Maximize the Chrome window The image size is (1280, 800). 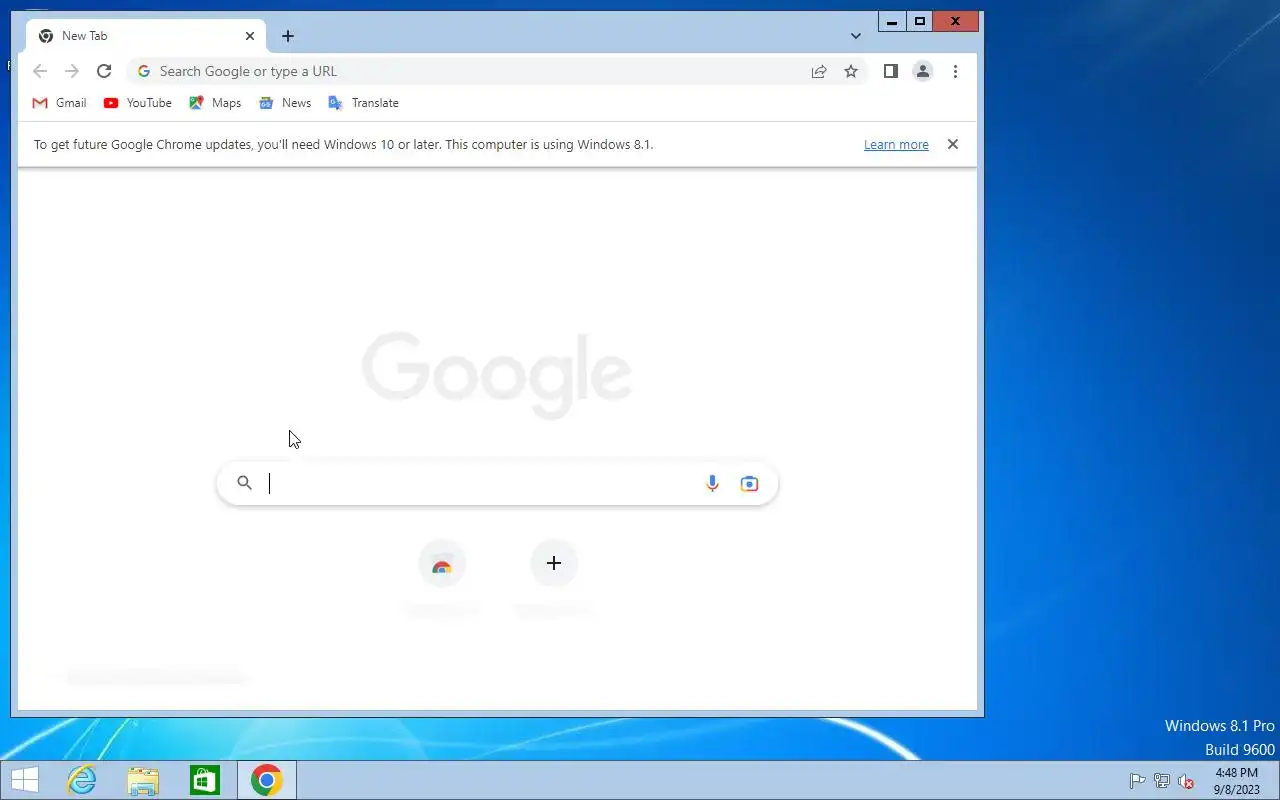click(x=920, y=21)
